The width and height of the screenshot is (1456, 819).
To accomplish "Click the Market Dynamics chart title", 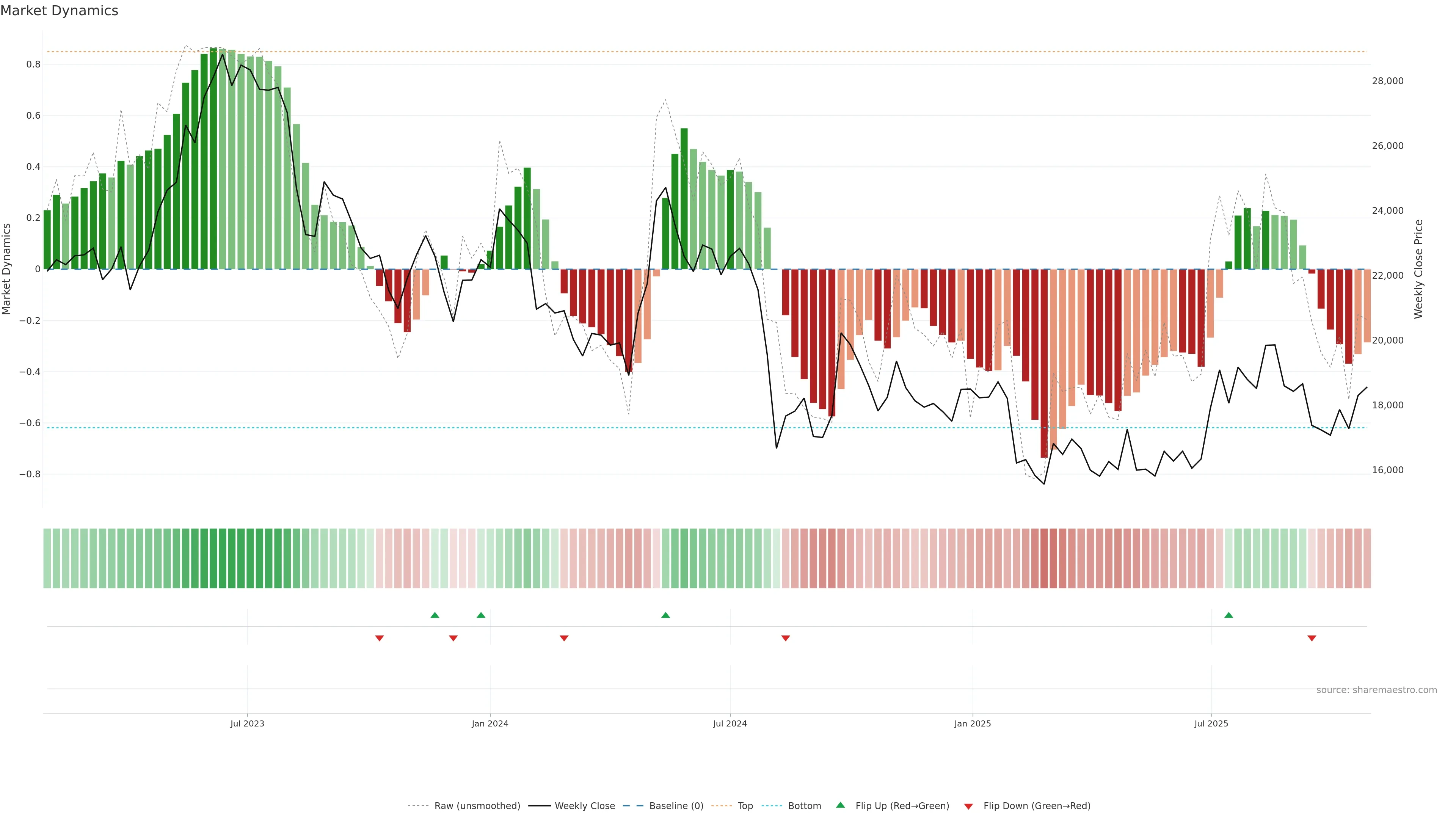I will point(60,11).
